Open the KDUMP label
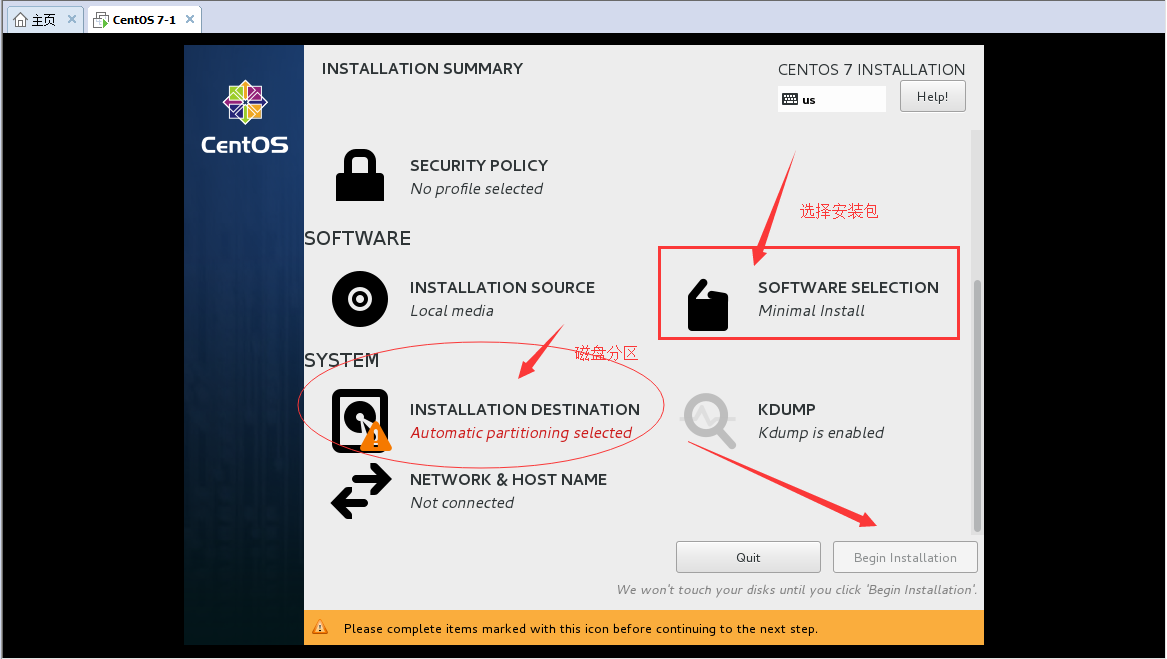The height and width of the screenshot is (659, 1167). [x=787, y=410]
